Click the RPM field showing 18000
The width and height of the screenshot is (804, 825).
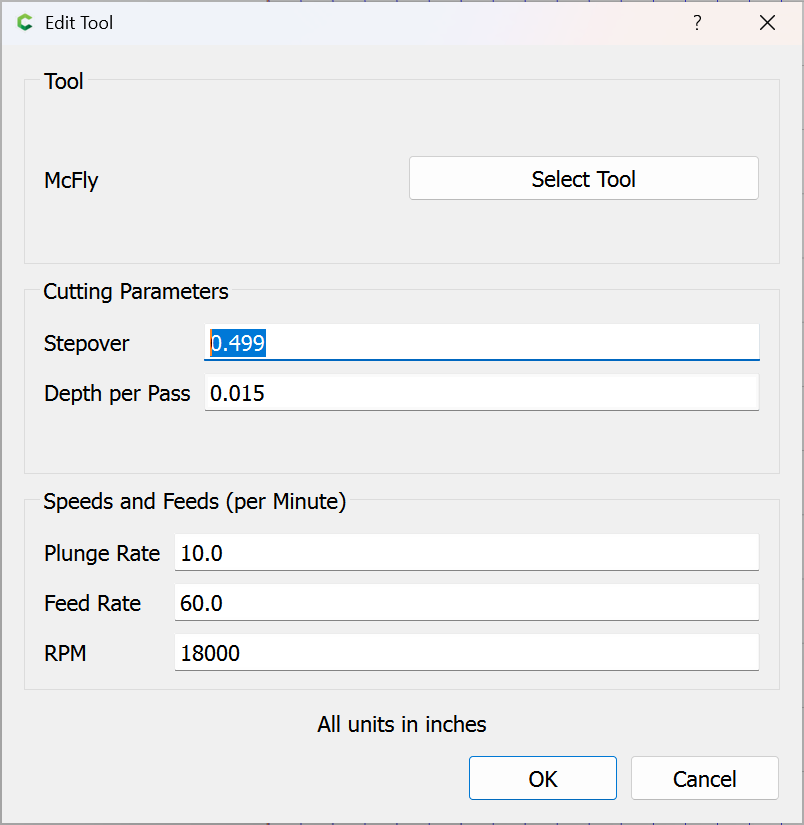click(x=465, y=653)
